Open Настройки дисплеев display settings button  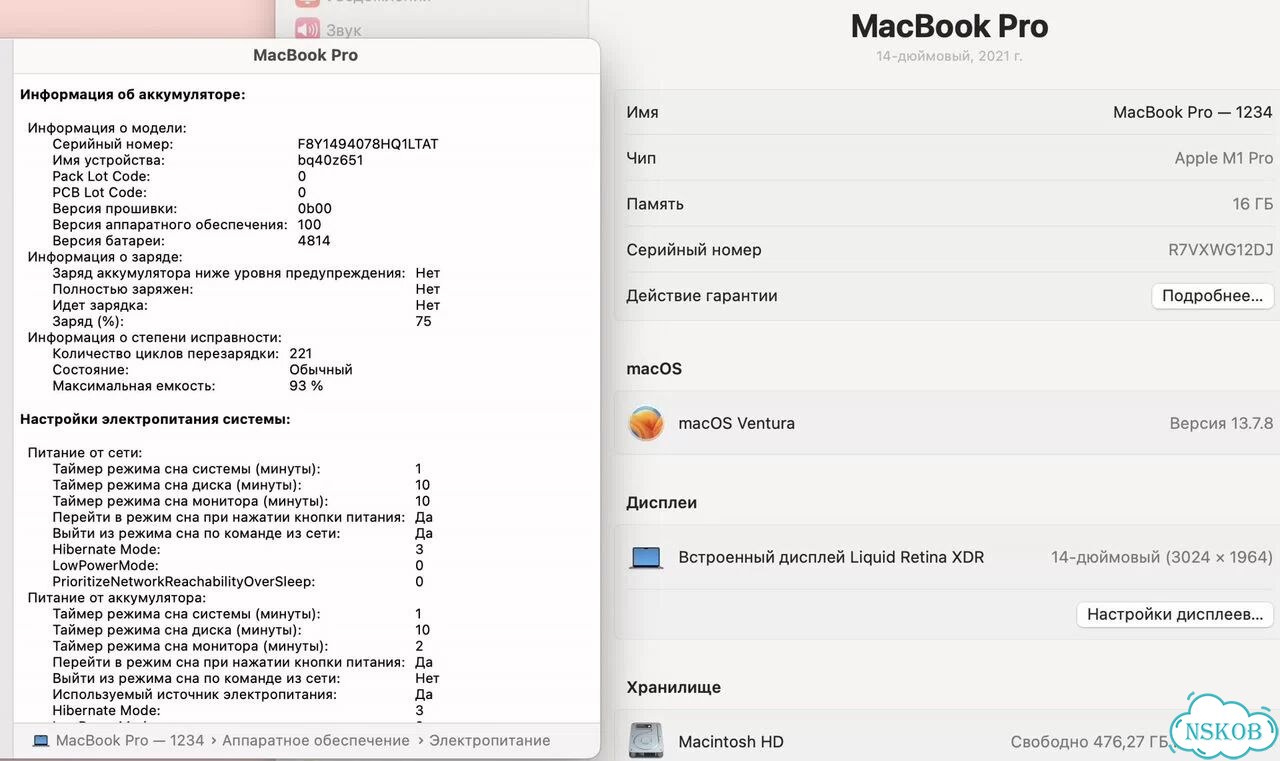point(1175,614)
